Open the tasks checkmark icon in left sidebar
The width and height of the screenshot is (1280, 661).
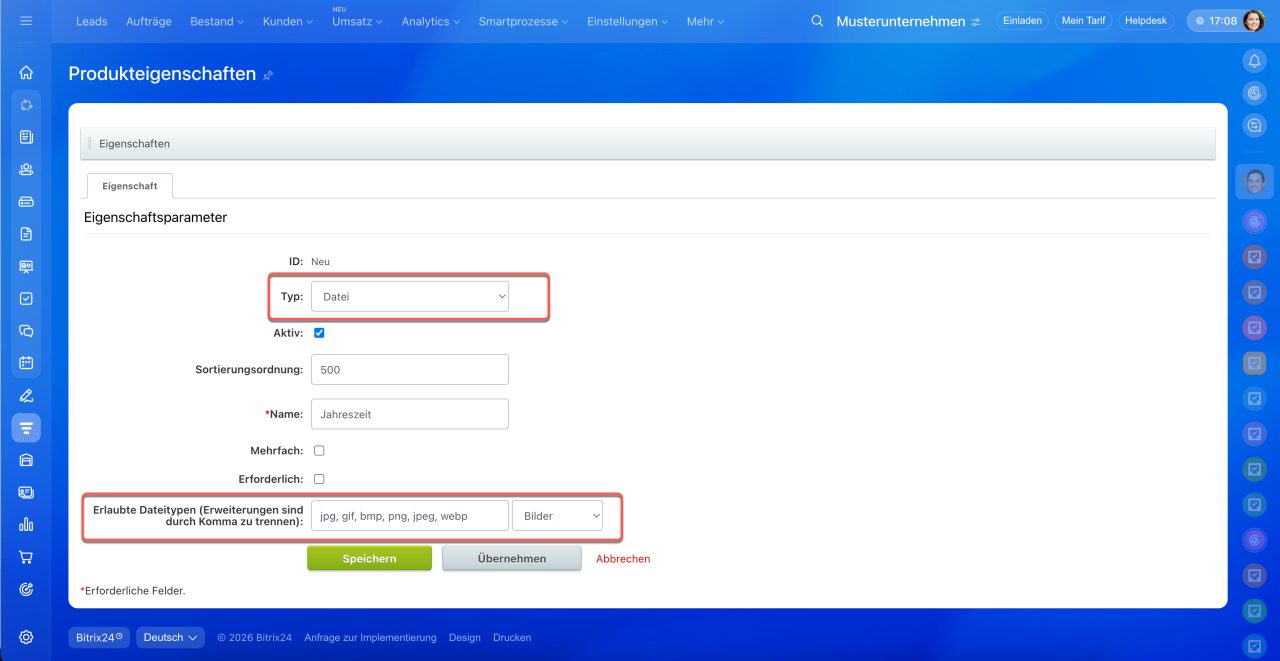[x=26, y=298]
